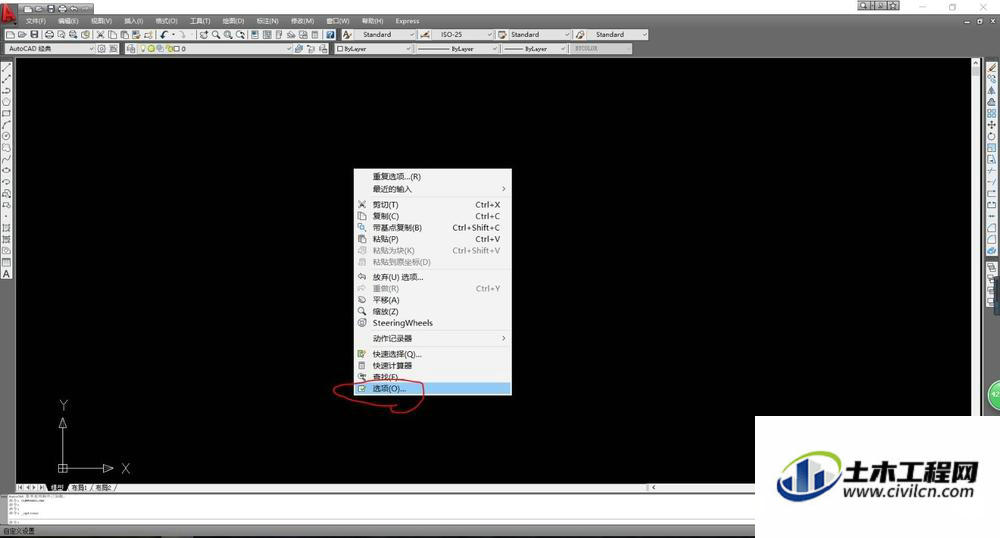Viewport: 1000px width, 538px height.
Task: Expand the 动作记录器 submenu
Action: (x=432, y=338)
